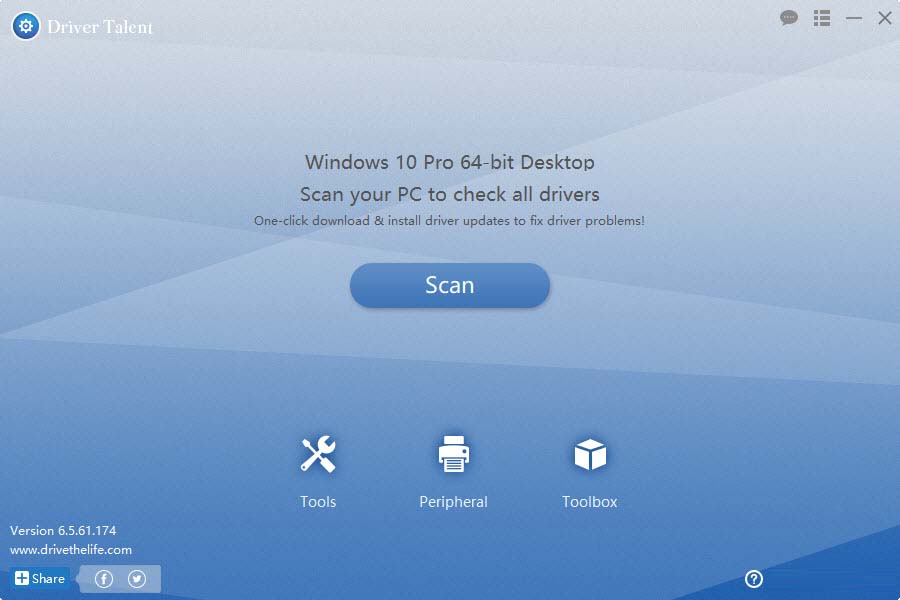Share on Facebook icon
This screenshot has width=900, height=600.
104,579
